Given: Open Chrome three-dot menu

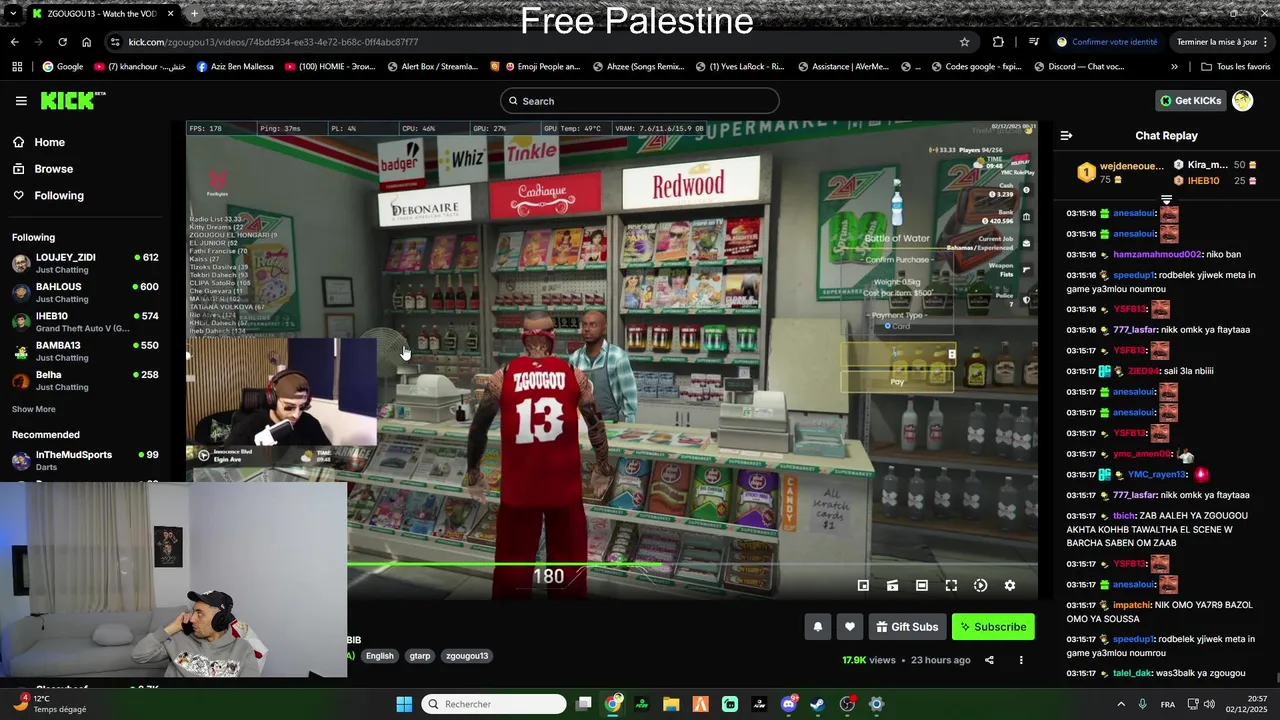Looking at the screenshot, I should point(1268,42).
